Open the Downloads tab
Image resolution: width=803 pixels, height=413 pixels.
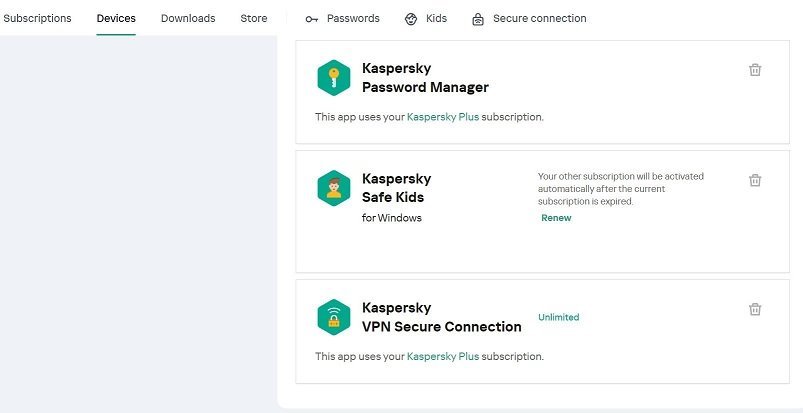188,18
